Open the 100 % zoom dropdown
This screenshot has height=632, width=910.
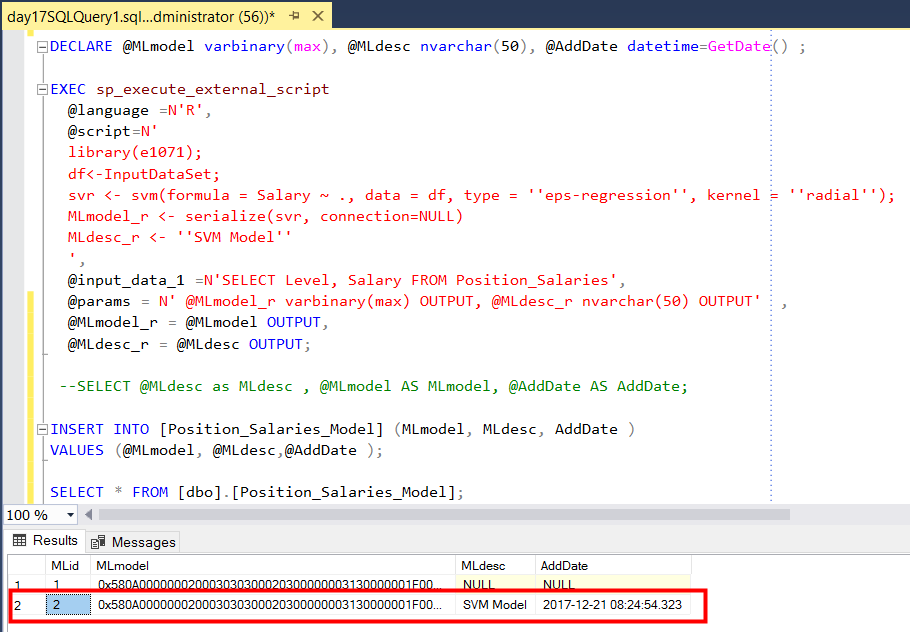[70, 515]
